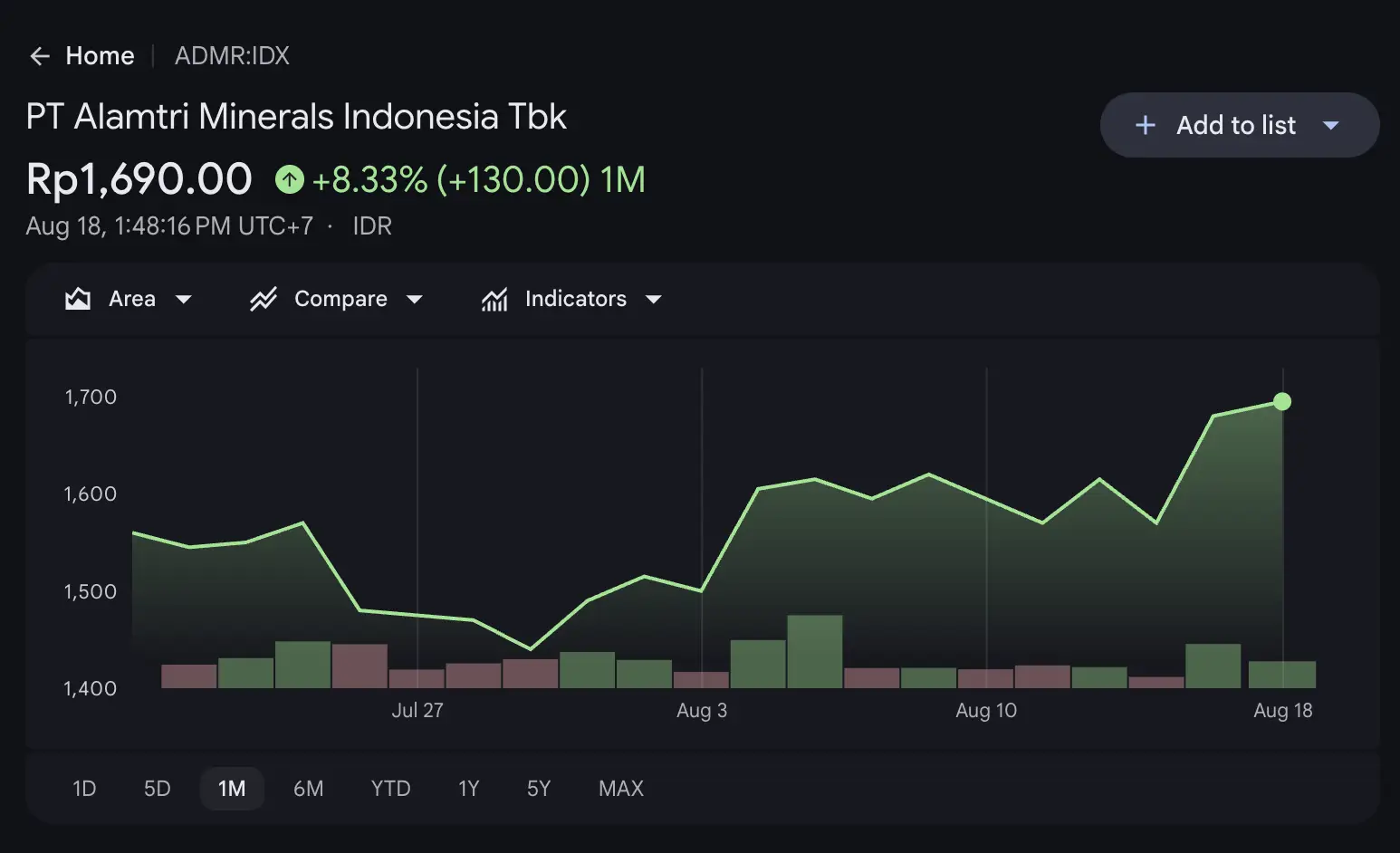
Task: Open the Area chart type dropdown arrow
Action: (183, 300)
